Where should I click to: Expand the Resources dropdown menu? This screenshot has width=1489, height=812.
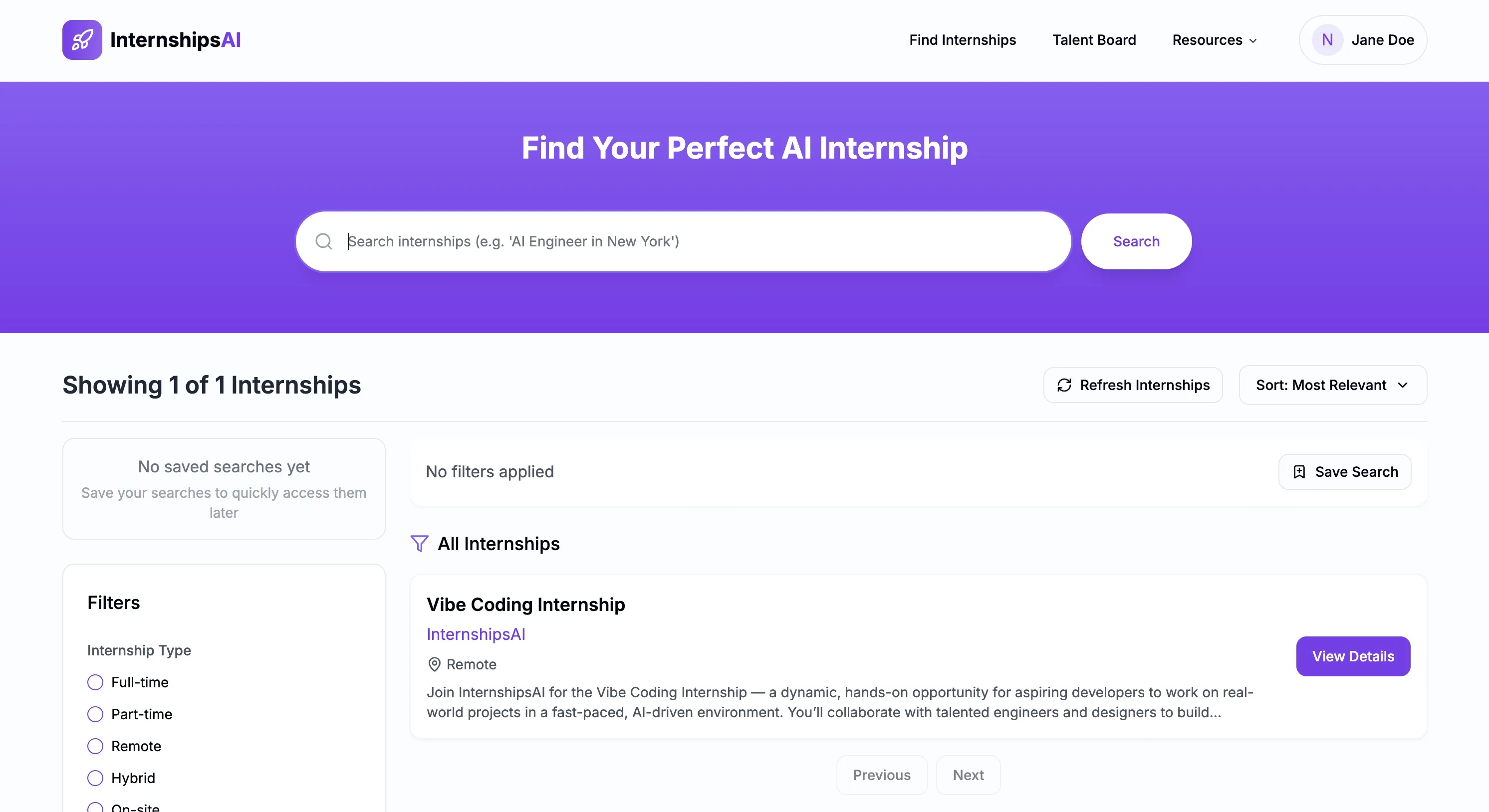1215,40
